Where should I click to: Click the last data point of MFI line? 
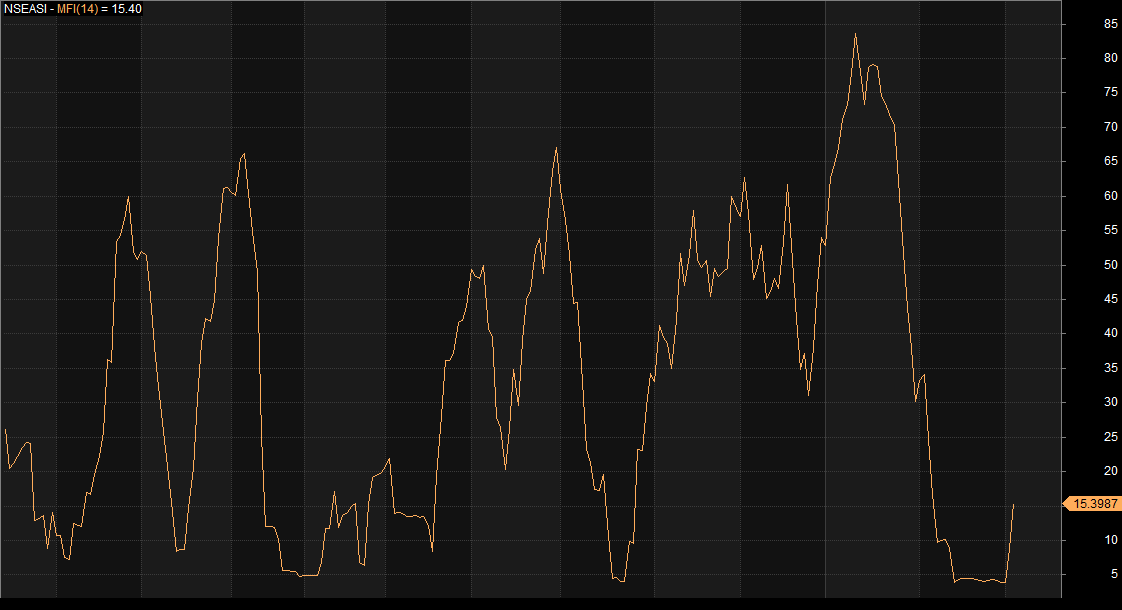[1013, 504]
